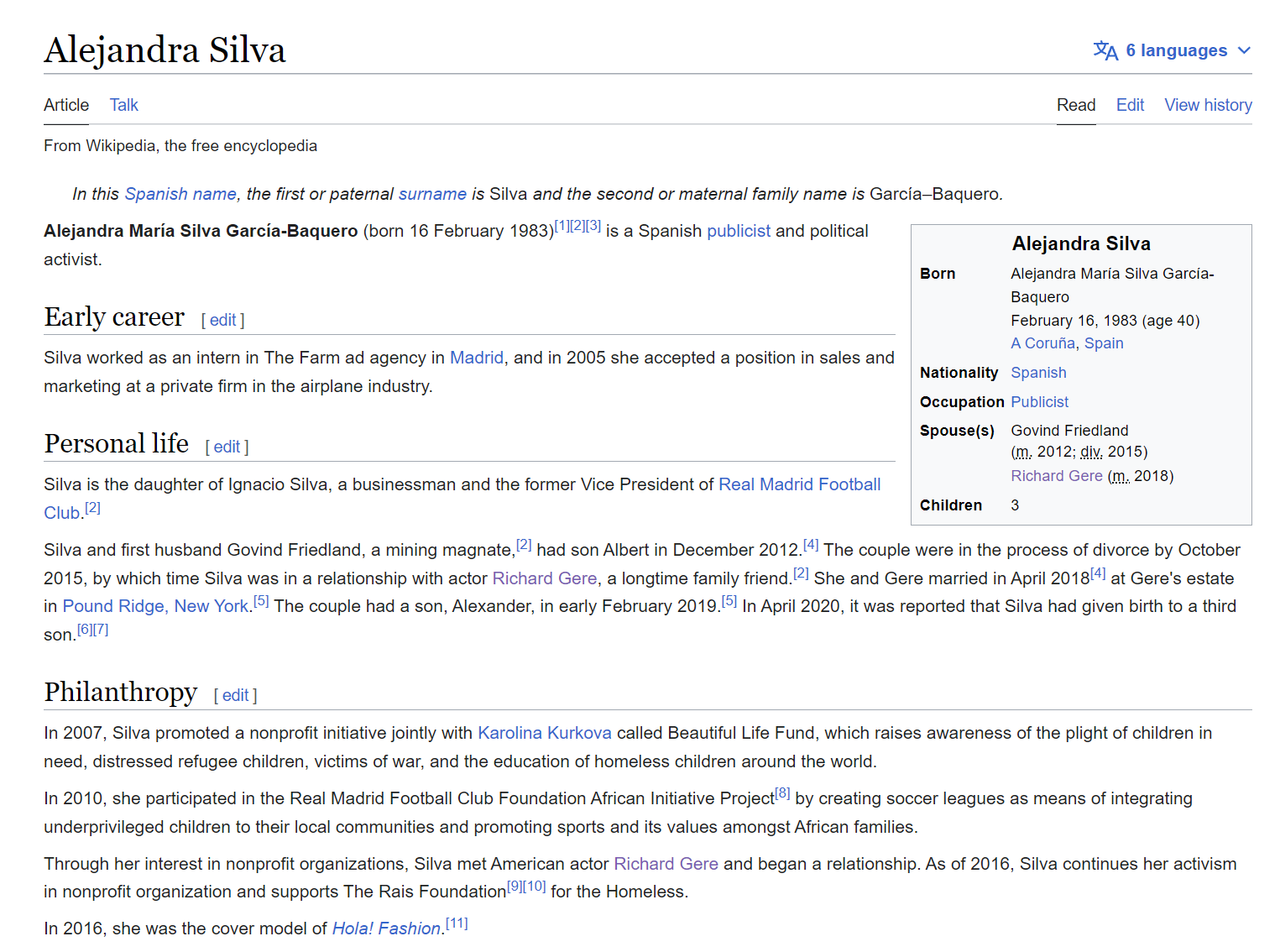Screen dimensions: 1280x952
Task: Click the Philanthropy heading
Action: [x=121, y=692]
